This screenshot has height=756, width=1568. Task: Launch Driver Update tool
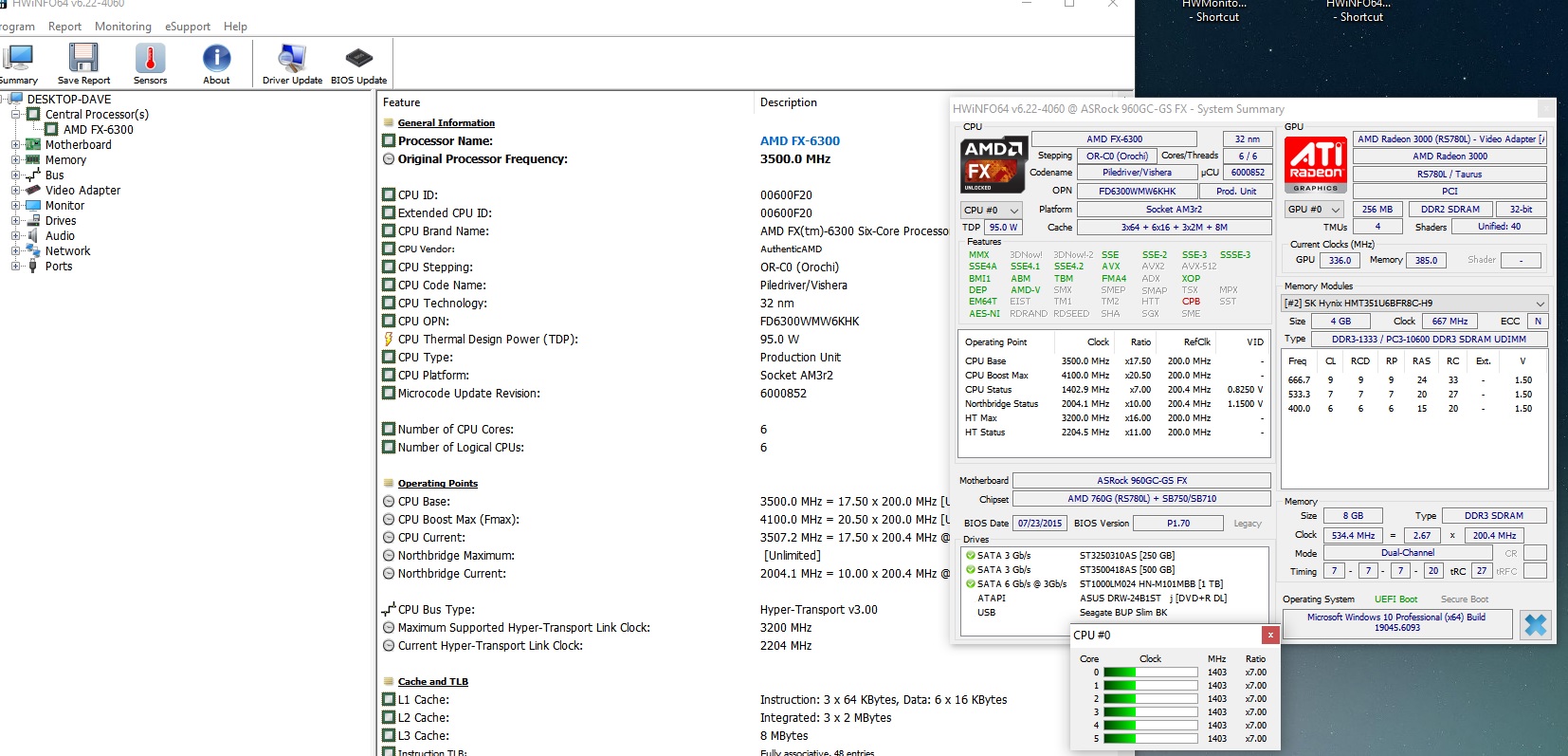tap(292, 58)
